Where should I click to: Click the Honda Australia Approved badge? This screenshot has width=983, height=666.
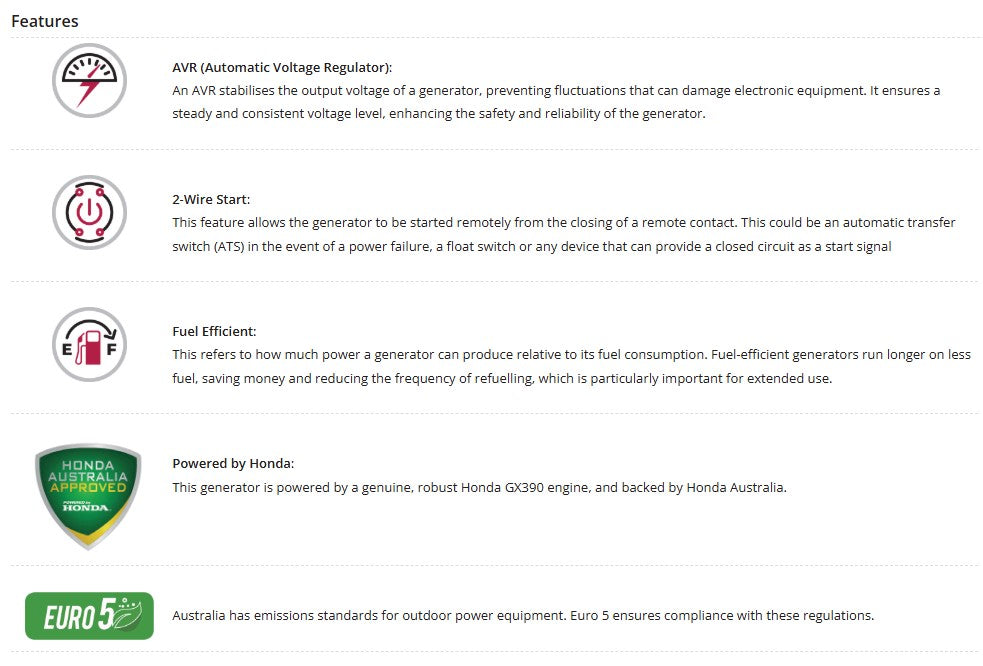88,496
